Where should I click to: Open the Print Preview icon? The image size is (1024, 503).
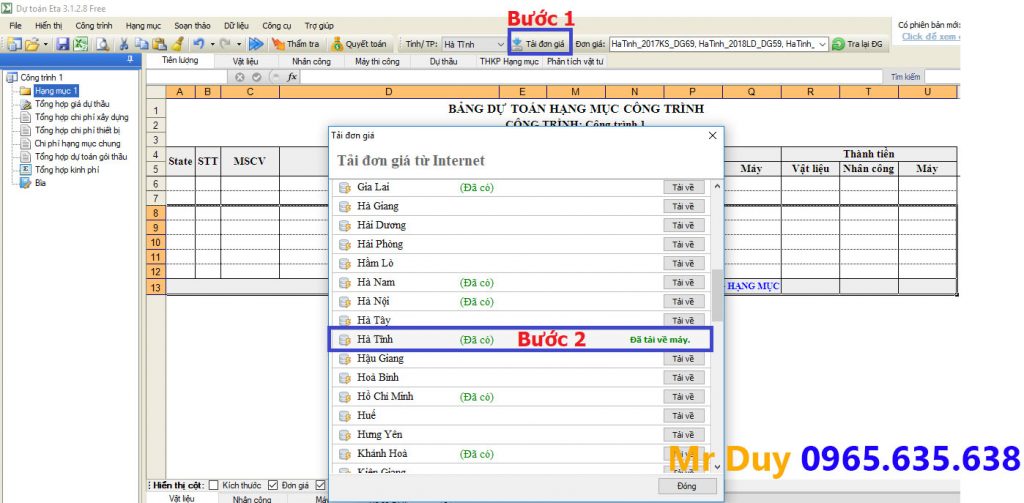pyautogui.click(x=101, y=44)
